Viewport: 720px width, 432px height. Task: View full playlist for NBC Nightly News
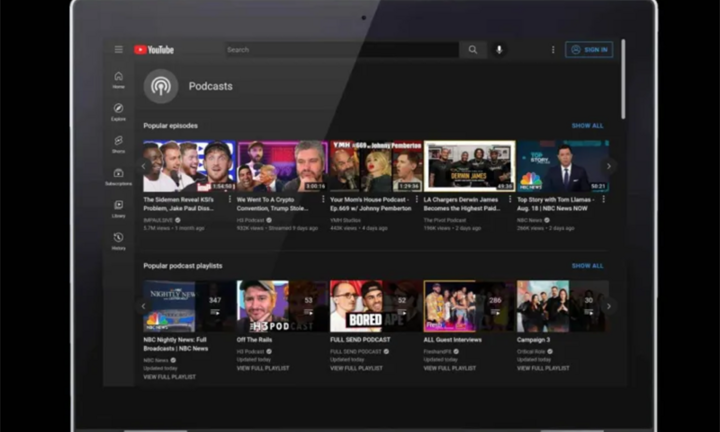point(169,377)
